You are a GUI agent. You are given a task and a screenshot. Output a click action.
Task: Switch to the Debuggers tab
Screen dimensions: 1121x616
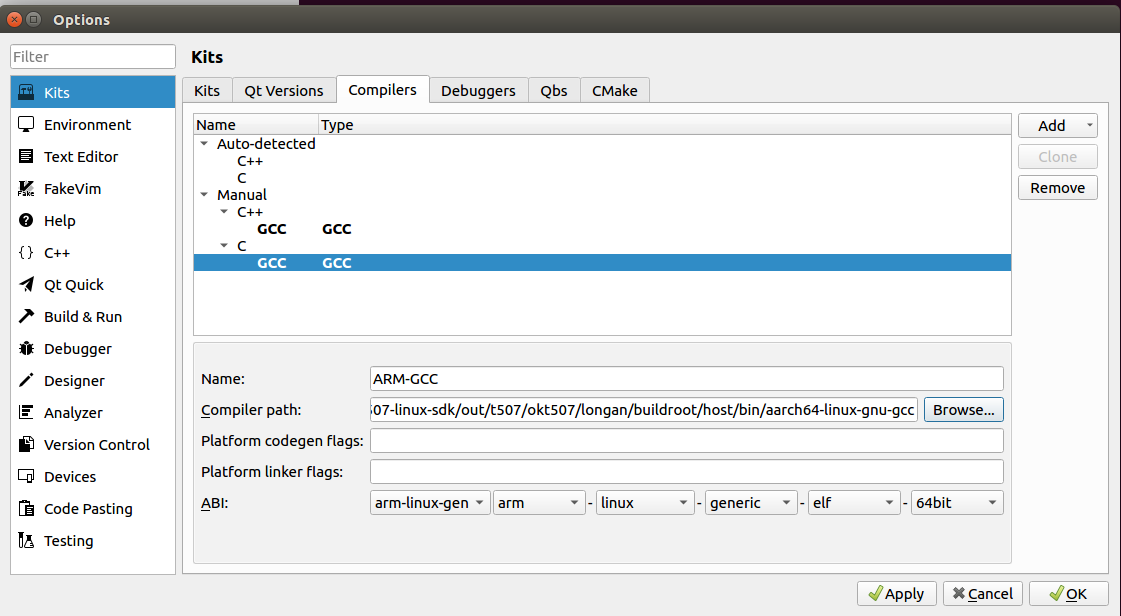tap(478, 91)
